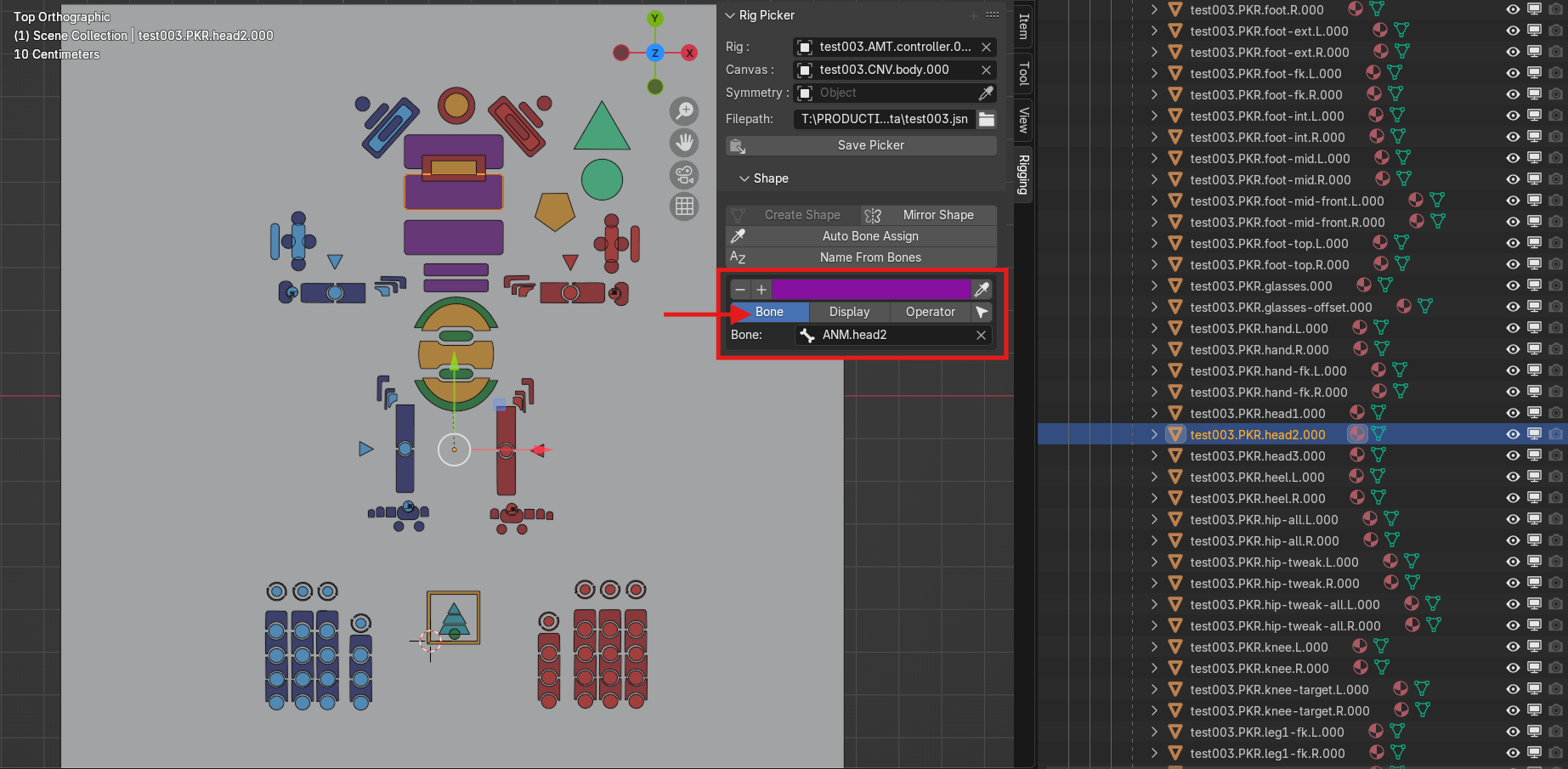Switch to the Display tab

[849, 312]
